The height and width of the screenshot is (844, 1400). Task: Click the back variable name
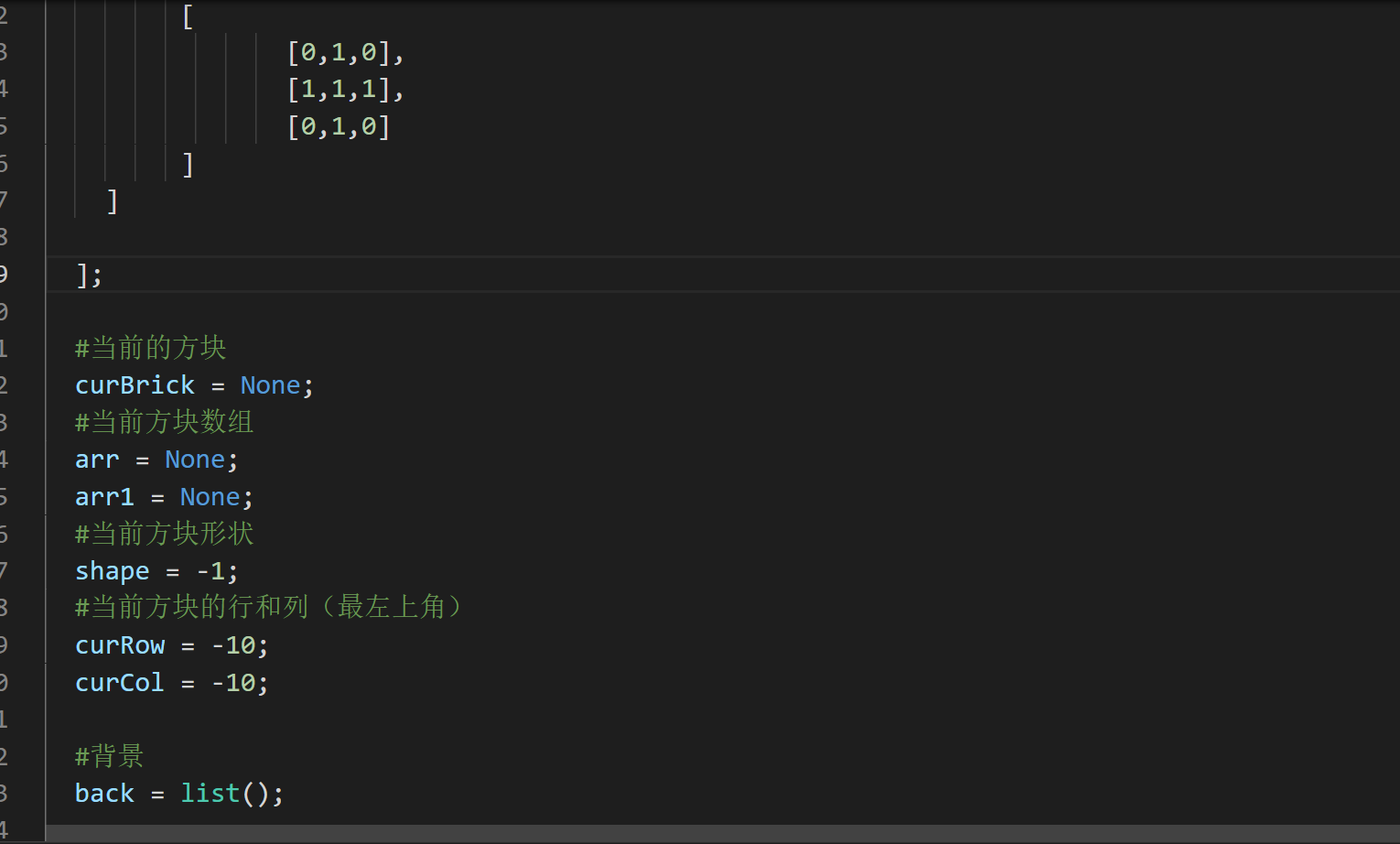104,794
